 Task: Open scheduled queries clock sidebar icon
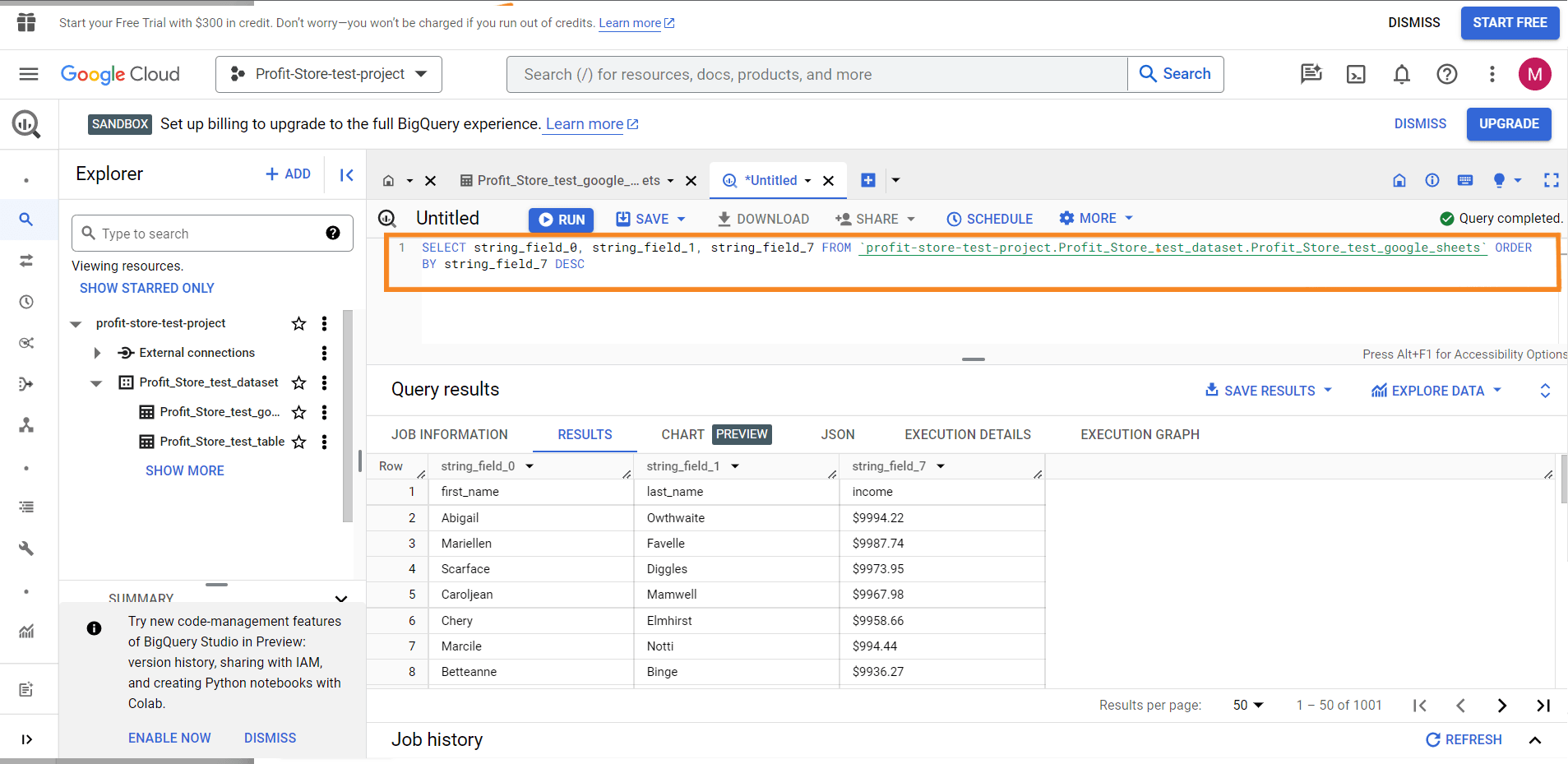point(26,302)
